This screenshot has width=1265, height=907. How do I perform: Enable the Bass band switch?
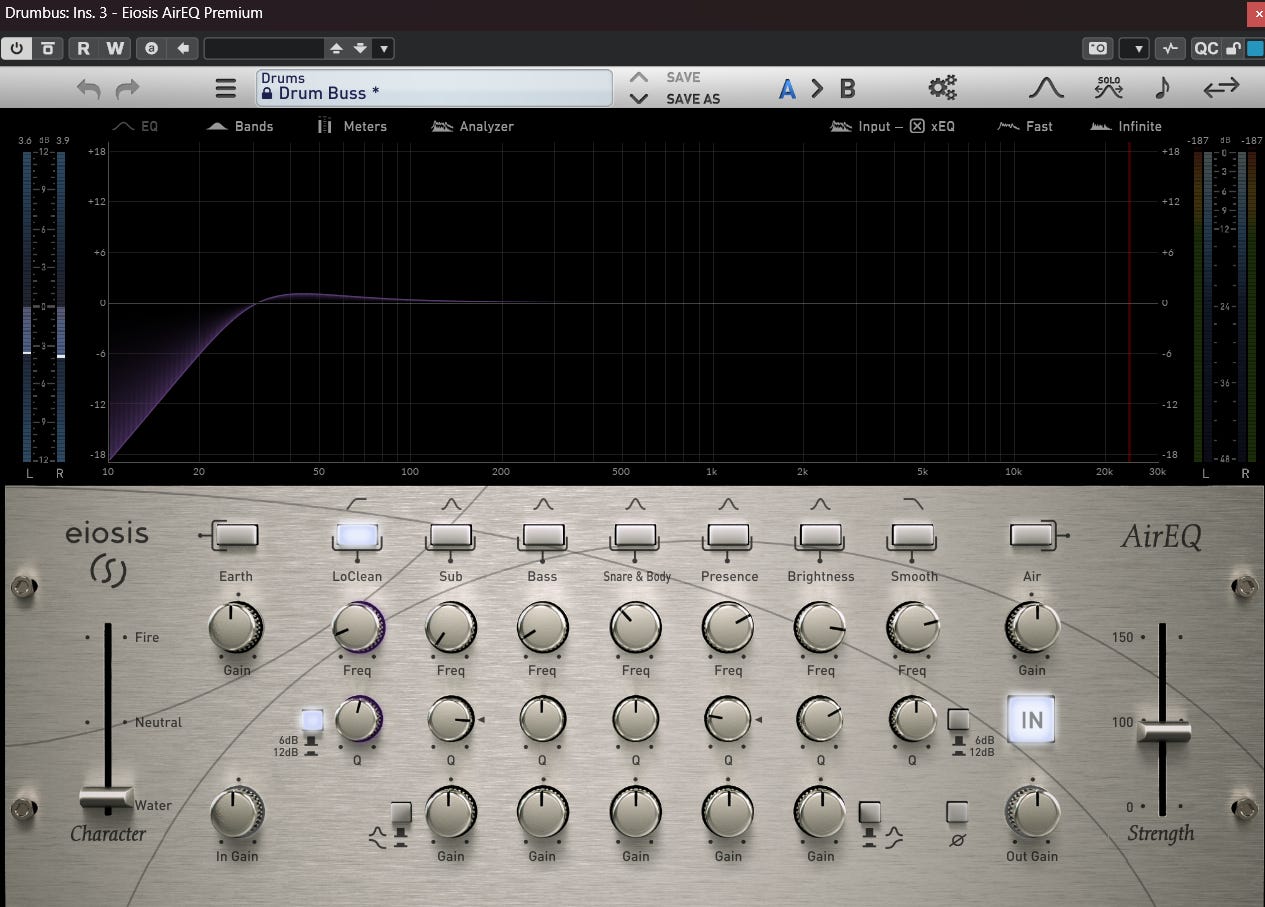click(x=543, y=535)
